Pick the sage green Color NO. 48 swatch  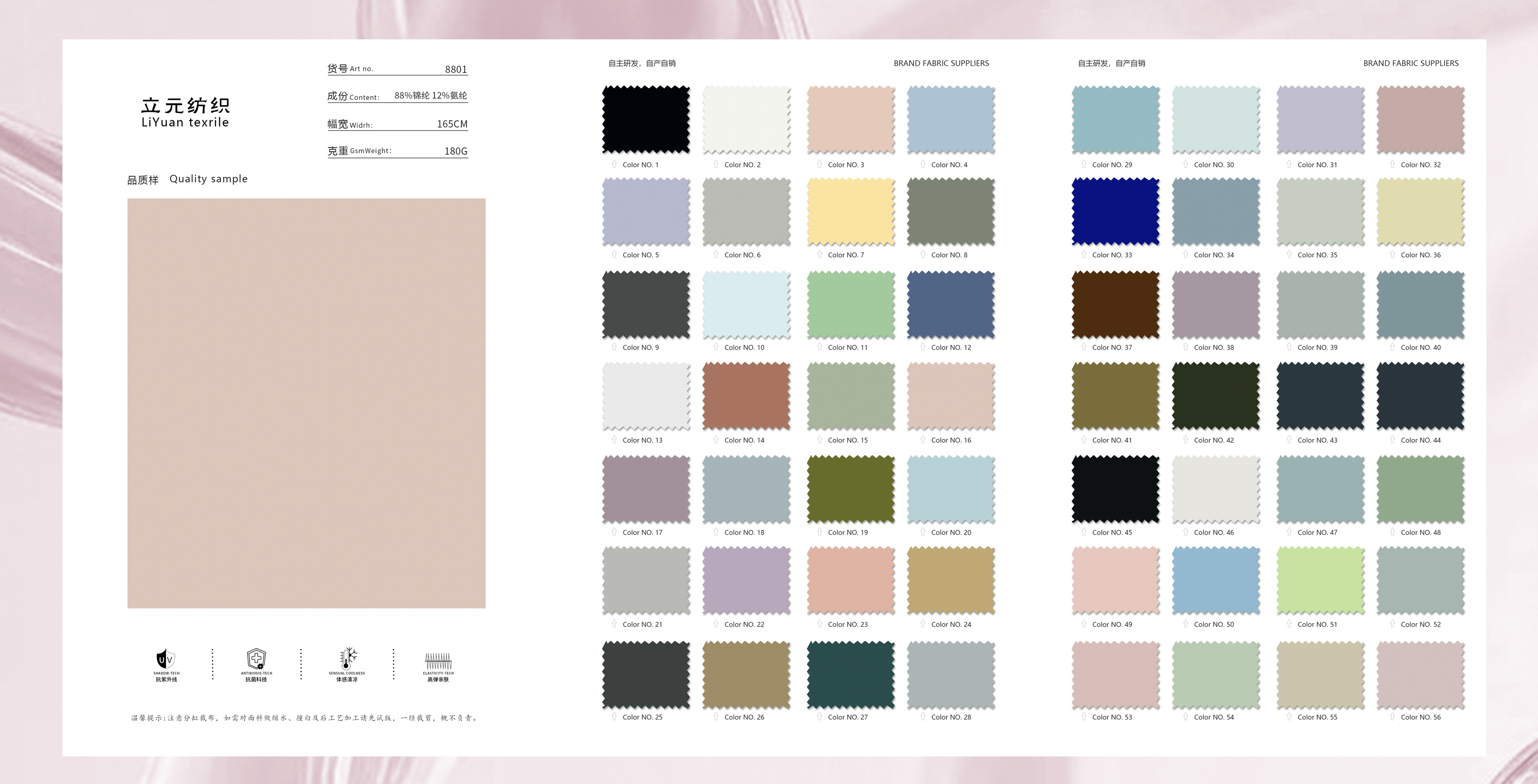1421,489
